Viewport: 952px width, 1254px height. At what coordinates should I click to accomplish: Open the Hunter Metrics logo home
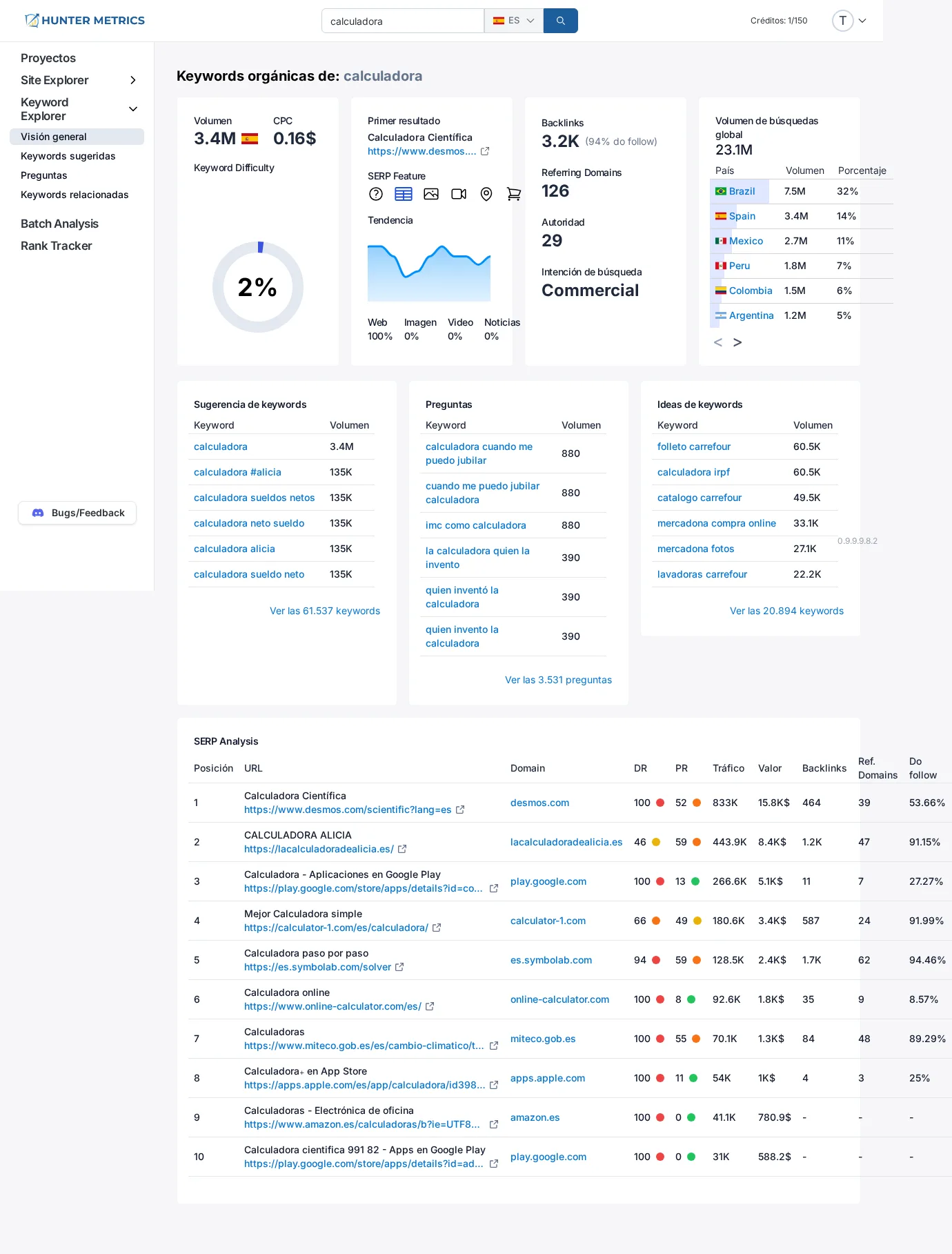point(85,20)
